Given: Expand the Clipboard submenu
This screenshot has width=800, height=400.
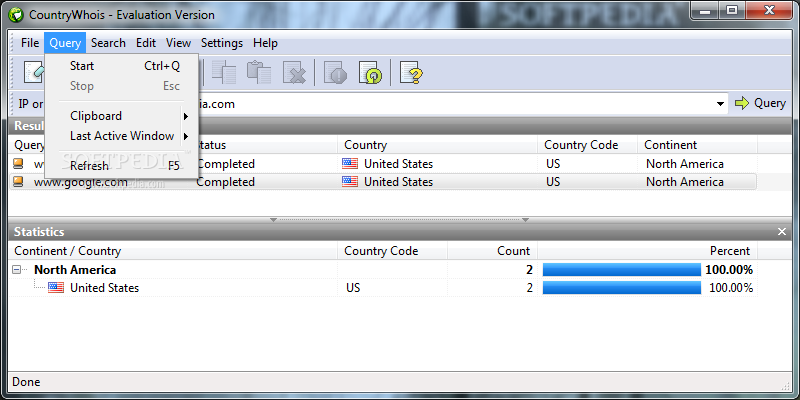Looking at the screenshot, I should point(122,116).
